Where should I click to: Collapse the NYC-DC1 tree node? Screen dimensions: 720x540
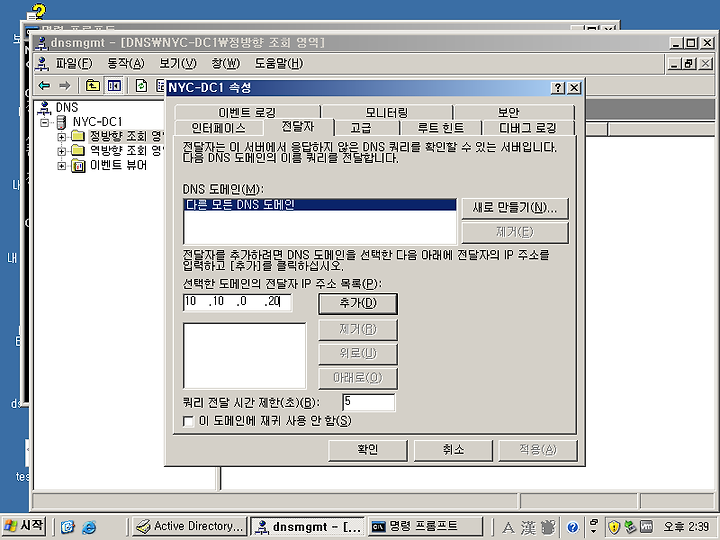(x=45, y=122)
